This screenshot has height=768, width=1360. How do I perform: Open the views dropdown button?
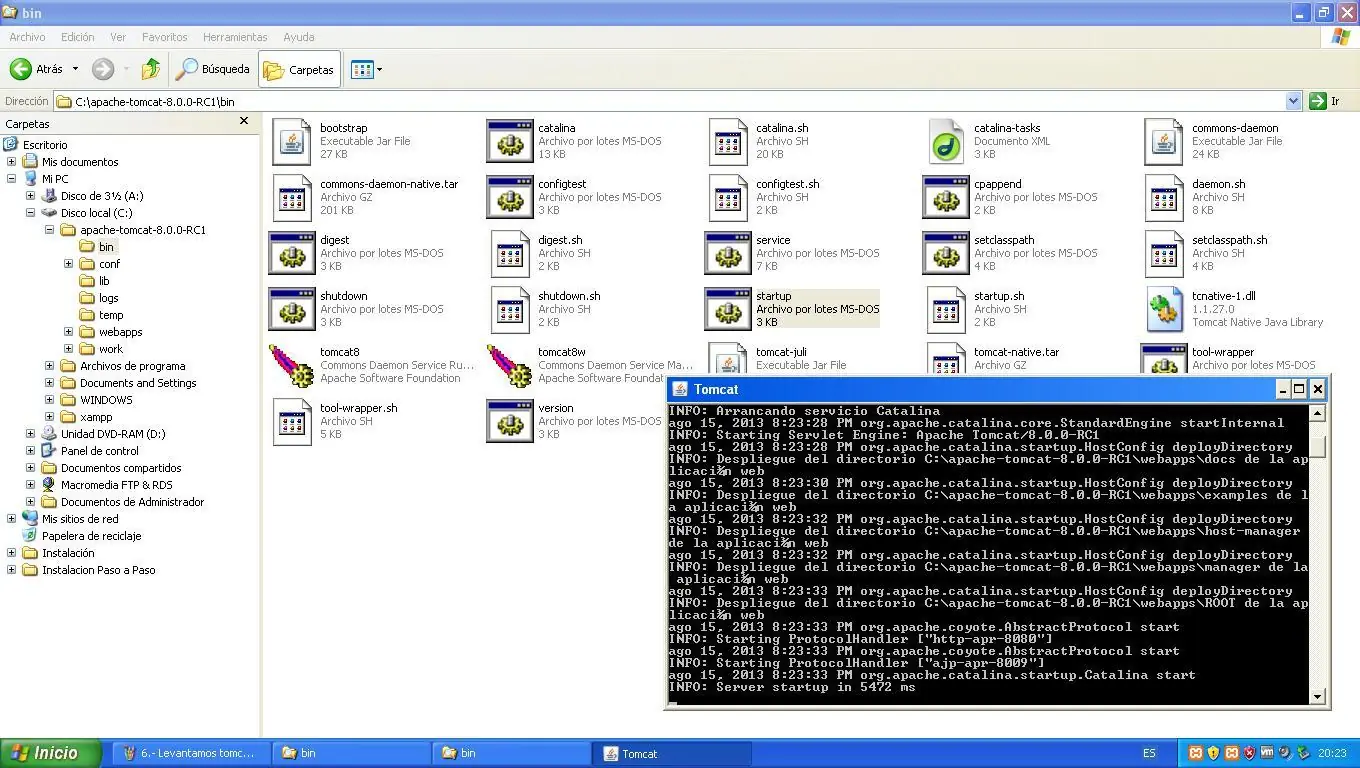[x=366, y=69]
